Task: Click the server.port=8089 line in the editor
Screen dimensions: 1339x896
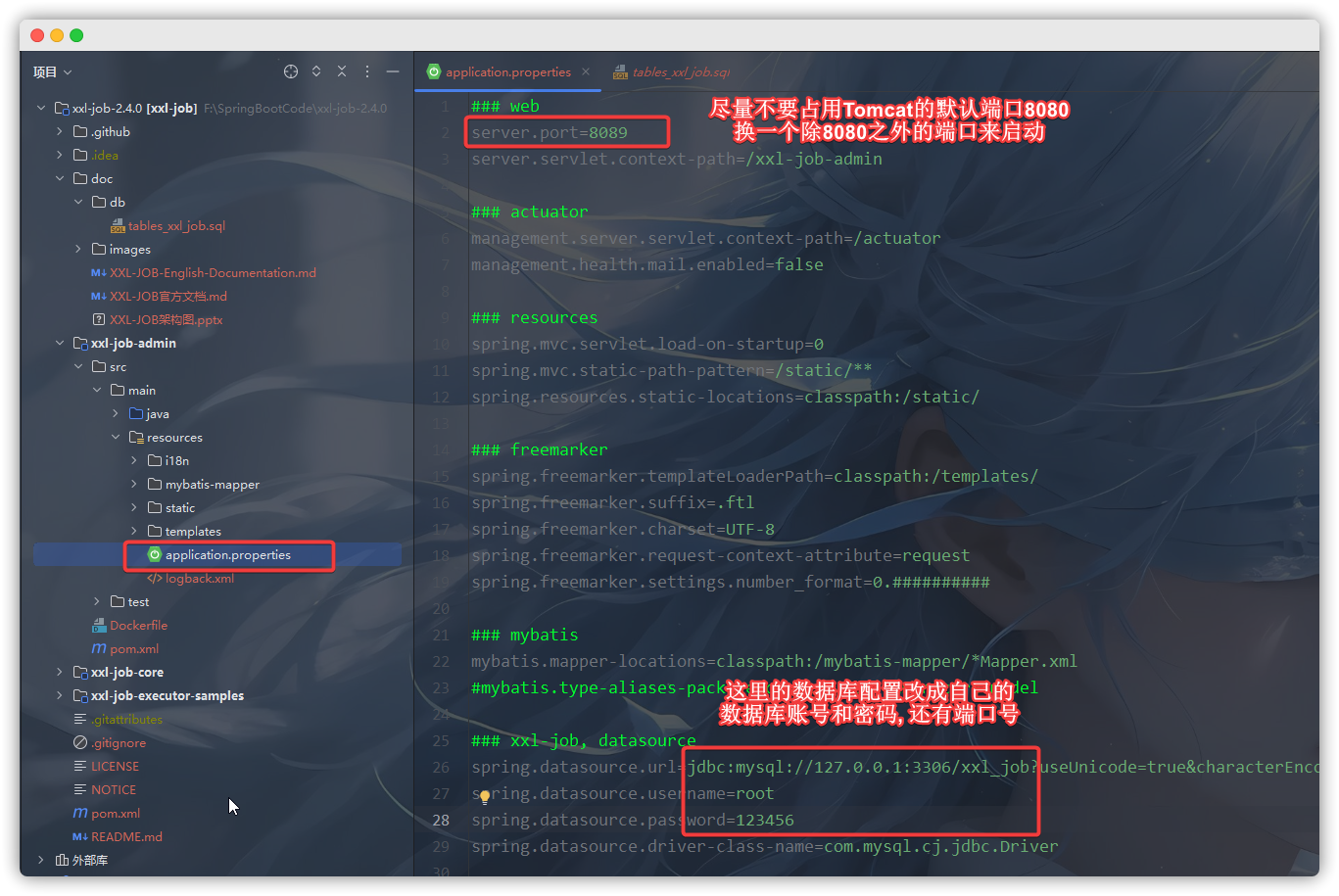Action: point(550,132)
